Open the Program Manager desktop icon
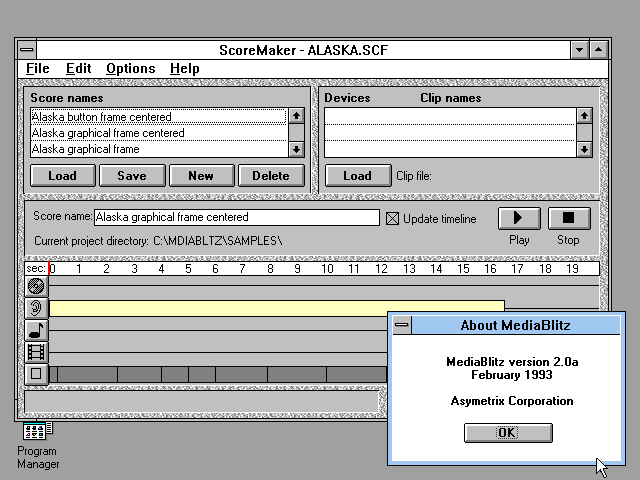Image resolution: width=640 pixels, height=480 pixels. [38, 431]
